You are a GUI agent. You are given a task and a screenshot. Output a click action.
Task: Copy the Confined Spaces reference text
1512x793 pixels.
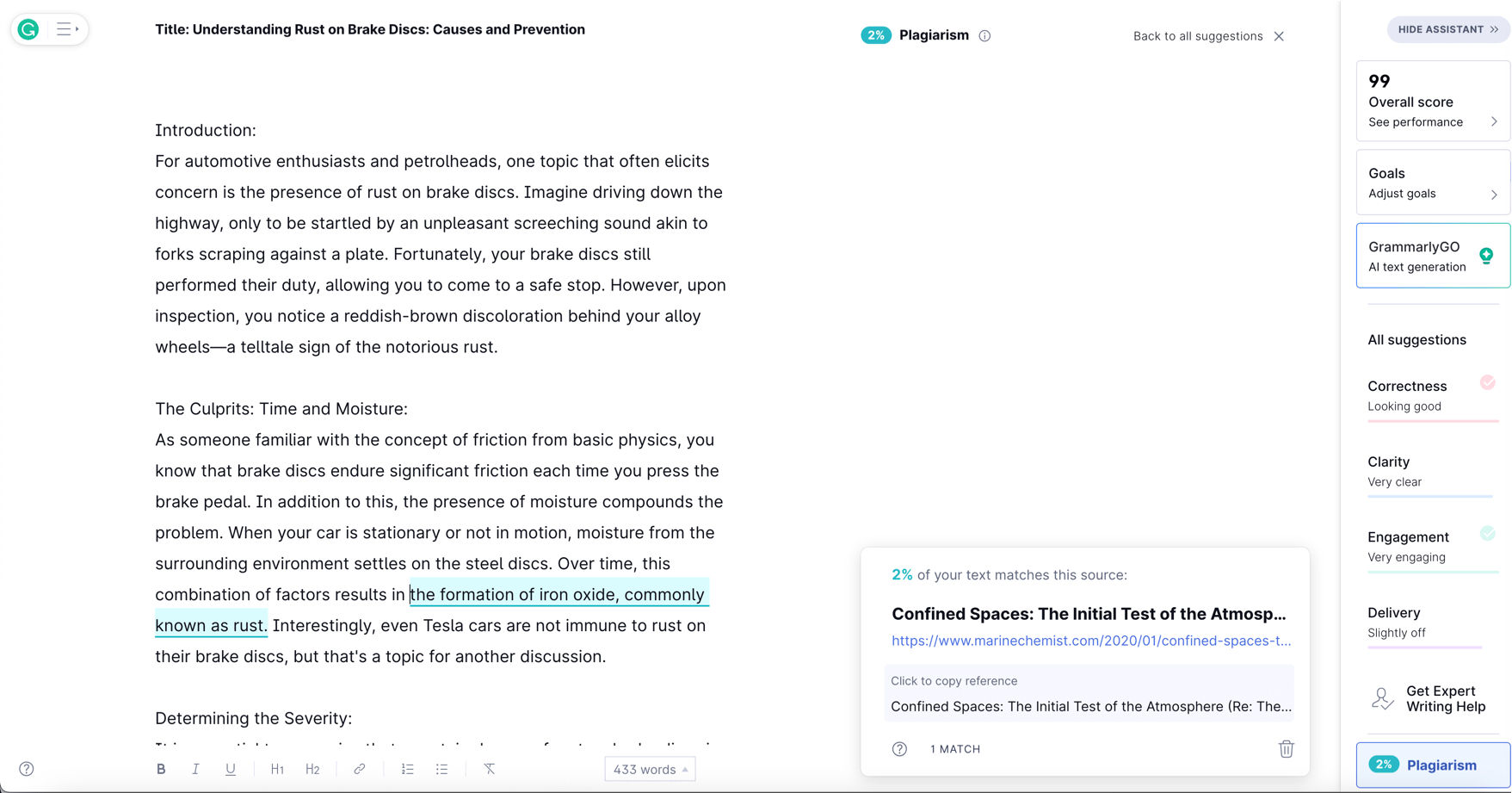click(x=1089, y=706)
